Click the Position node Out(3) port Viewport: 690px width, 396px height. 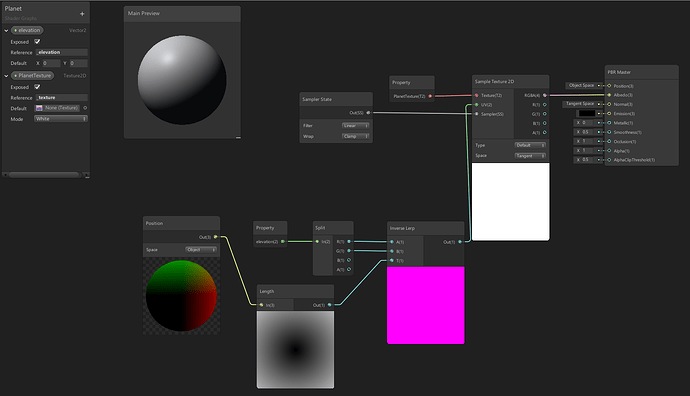pos(216,237)
